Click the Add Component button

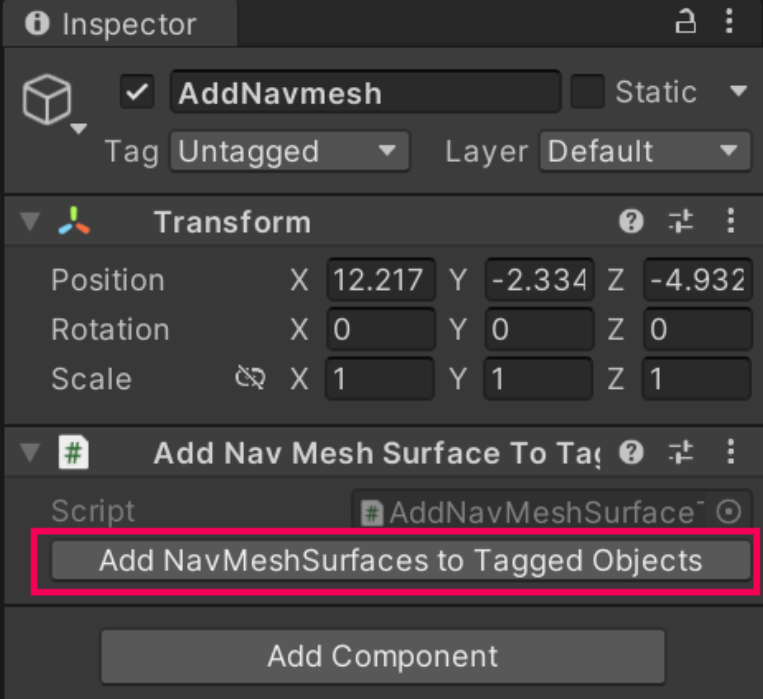point(382,657)
